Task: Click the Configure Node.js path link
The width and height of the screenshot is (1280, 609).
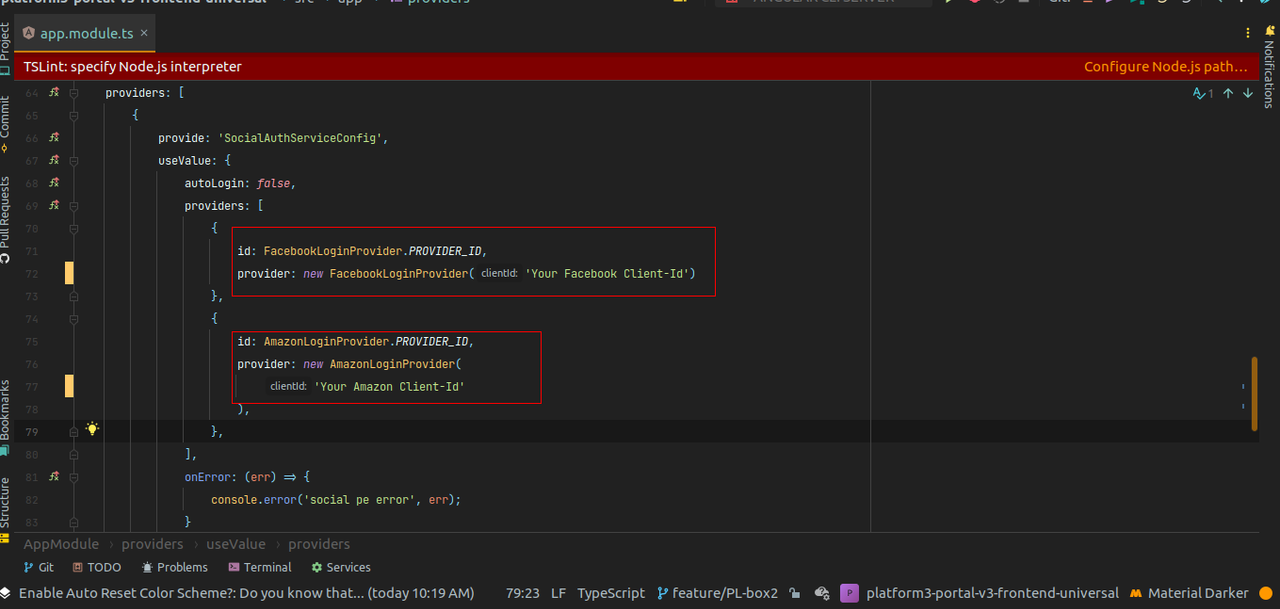Action: tap(1166, 67)
